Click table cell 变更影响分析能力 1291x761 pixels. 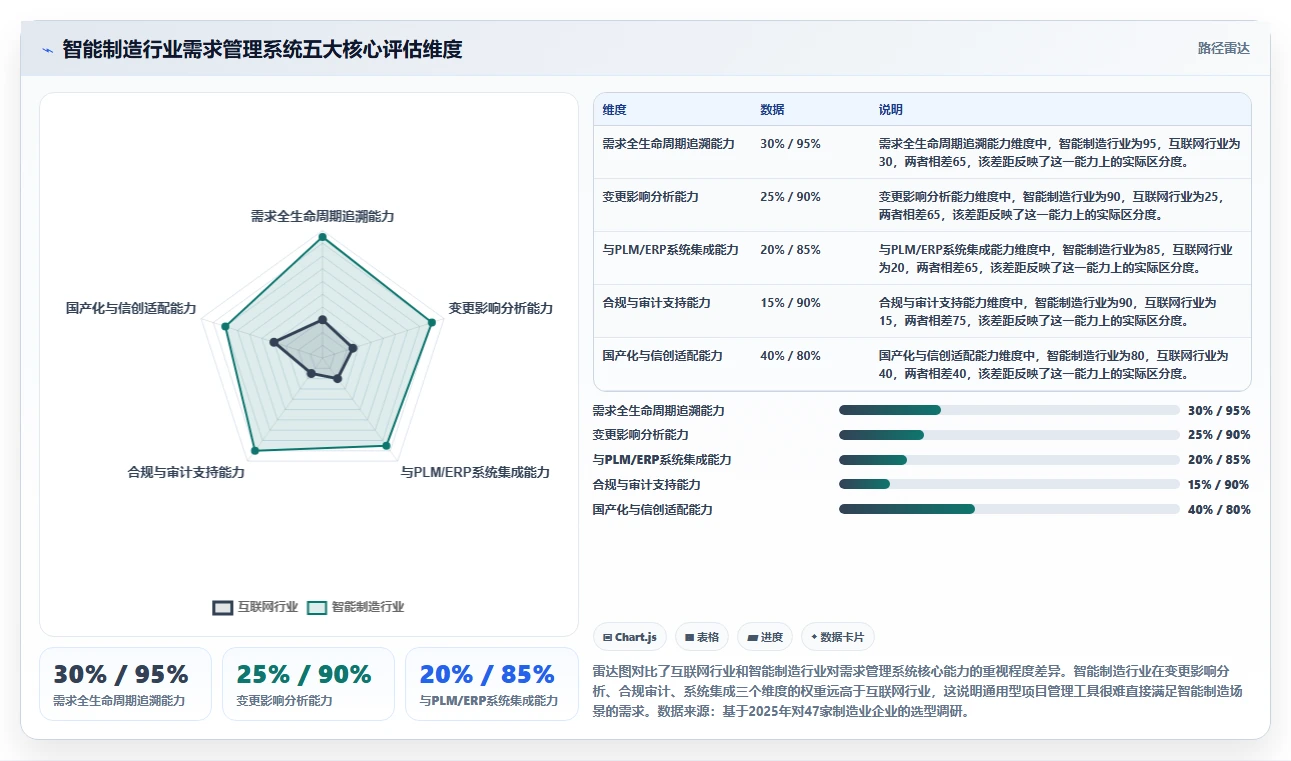click(x=650, y=197)
